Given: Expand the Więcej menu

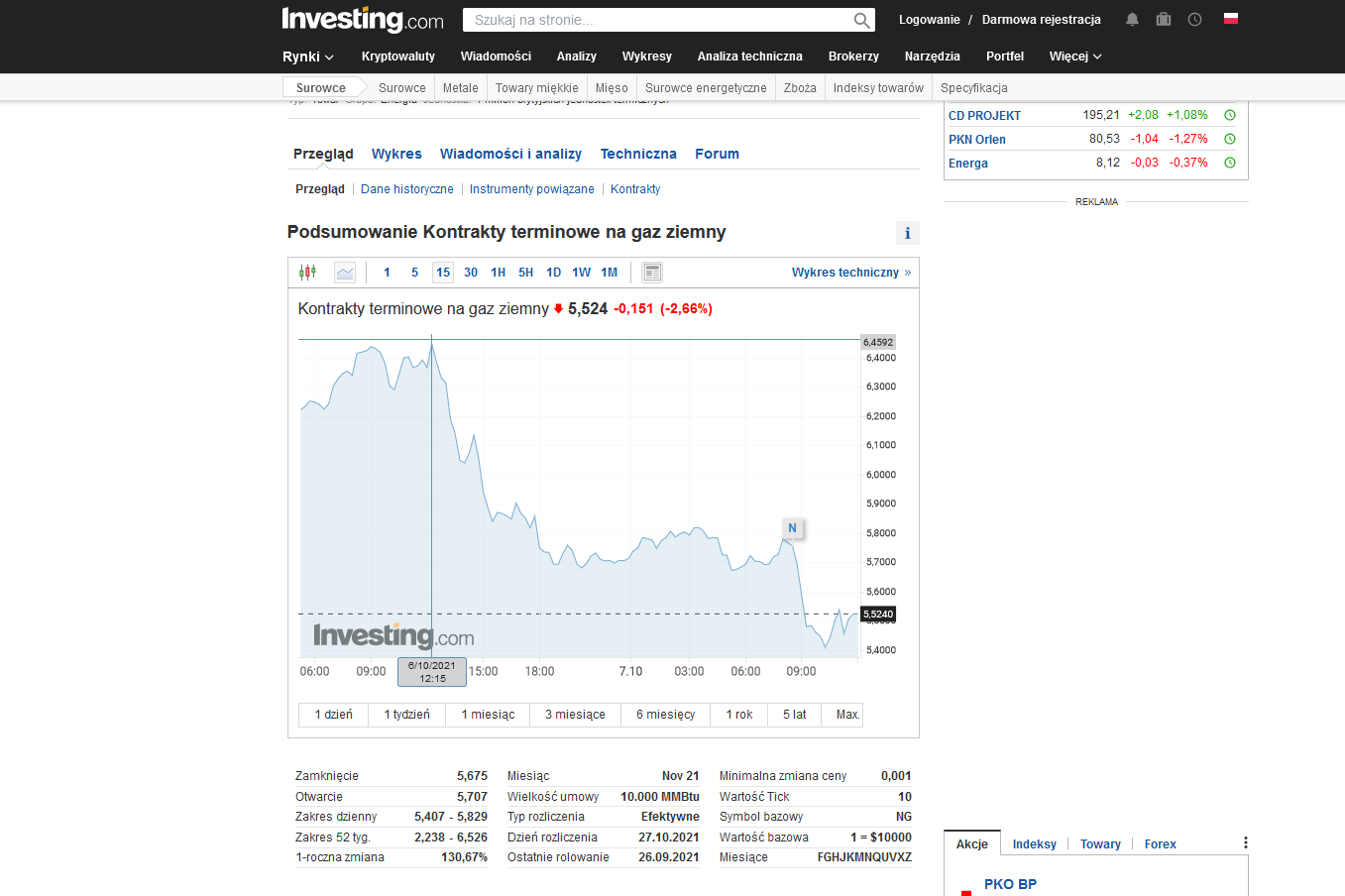Looking at the screenshot, I should pyautogui.click(x=1075, y=56).
